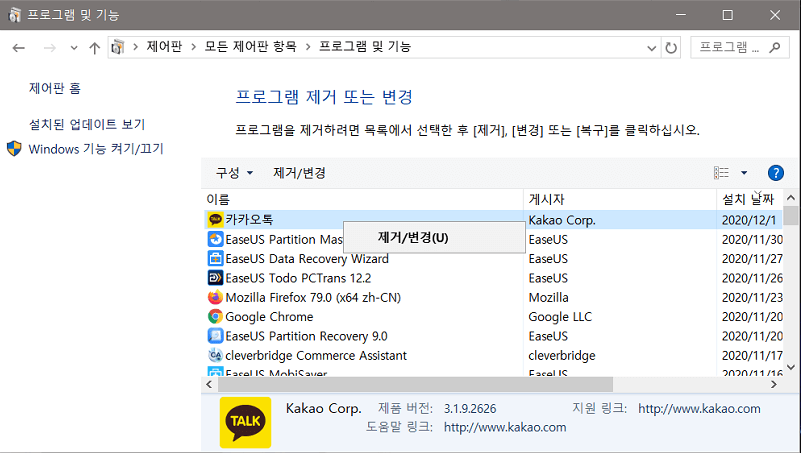The image size is (801, 453).
Task: Click the 2020/11/23 install date cell
Action: 752,297
